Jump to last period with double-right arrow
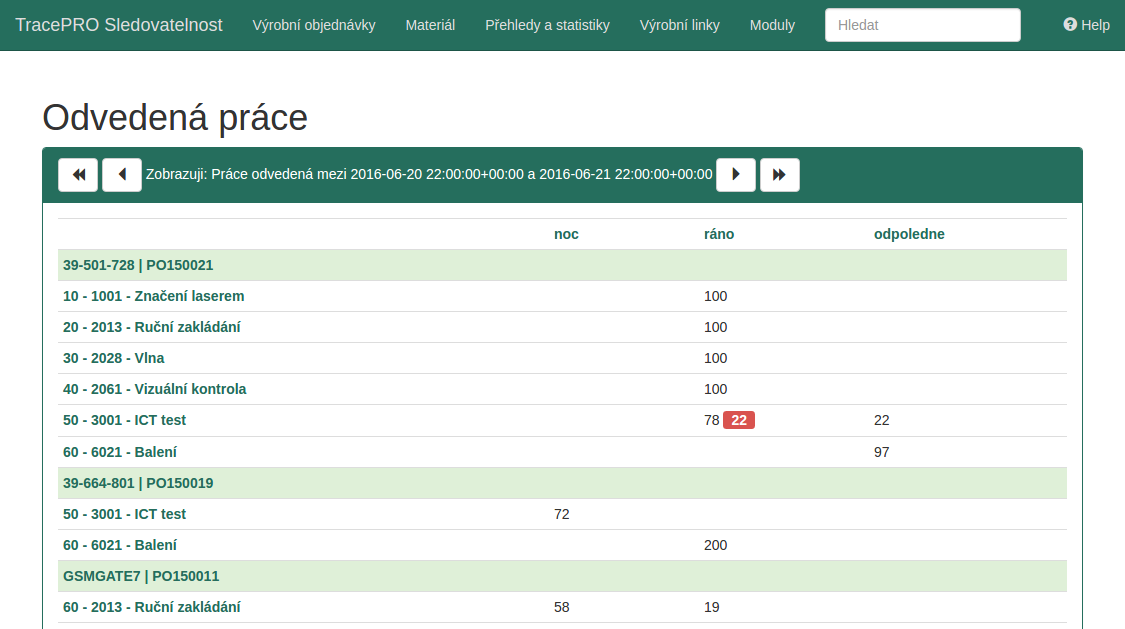This screenshot has height=629, width=1125. [x=780, y=174]
